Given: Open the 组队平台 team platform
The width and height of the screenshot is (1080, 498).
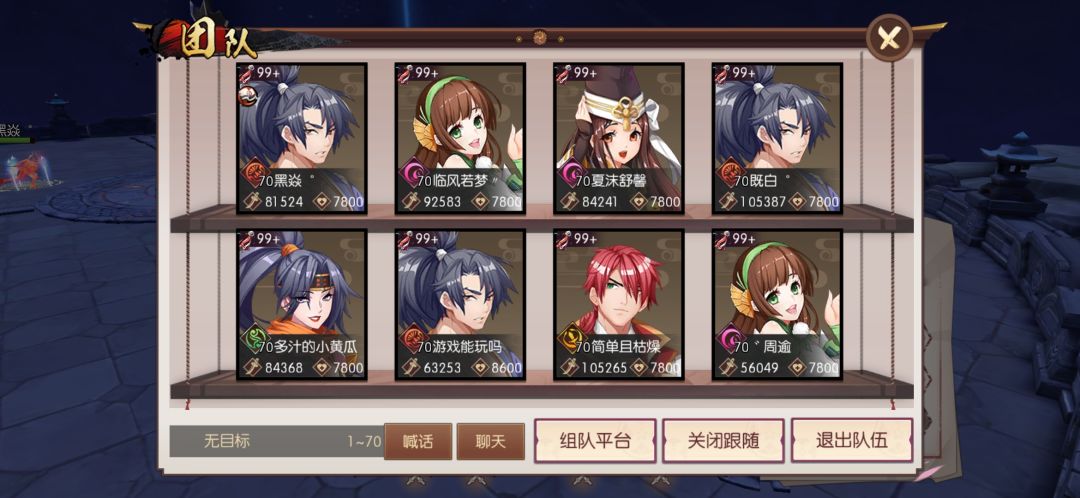Looking at the screenshot, I should [x=595, y=441].
